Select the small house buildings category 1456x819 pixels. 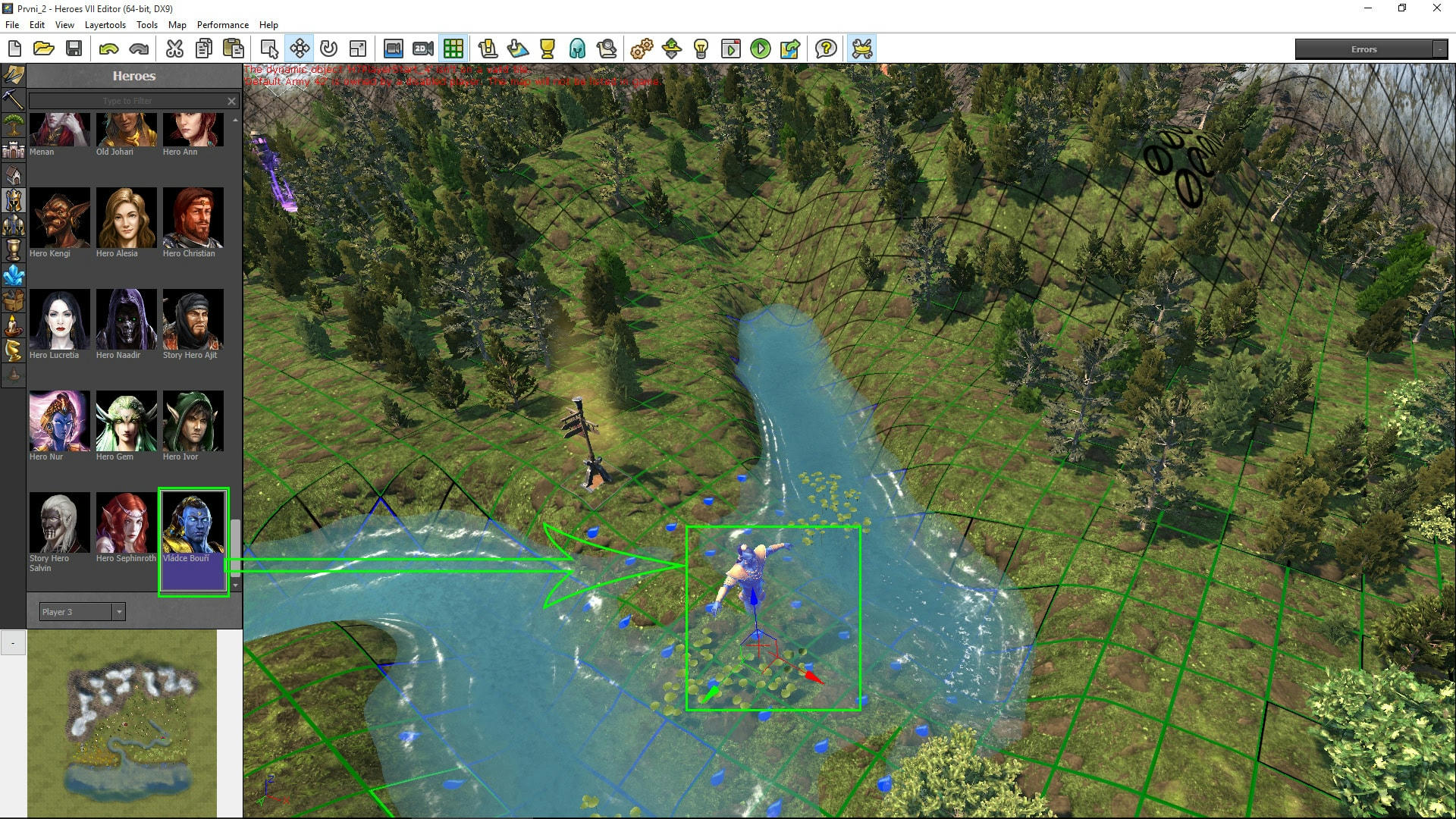(x=14, y=175)
